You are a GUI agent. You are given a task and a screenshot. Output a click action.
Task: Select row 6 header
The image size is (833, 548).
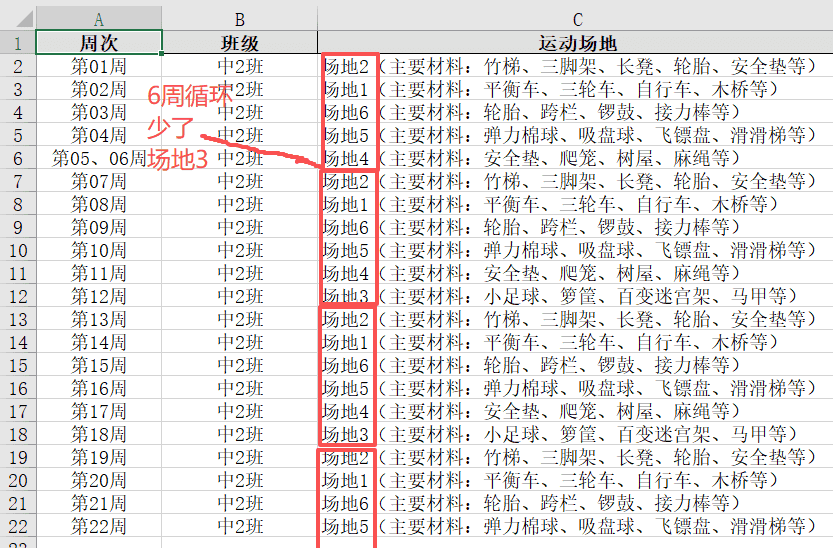pyautogui.click(x=18, y=158)
